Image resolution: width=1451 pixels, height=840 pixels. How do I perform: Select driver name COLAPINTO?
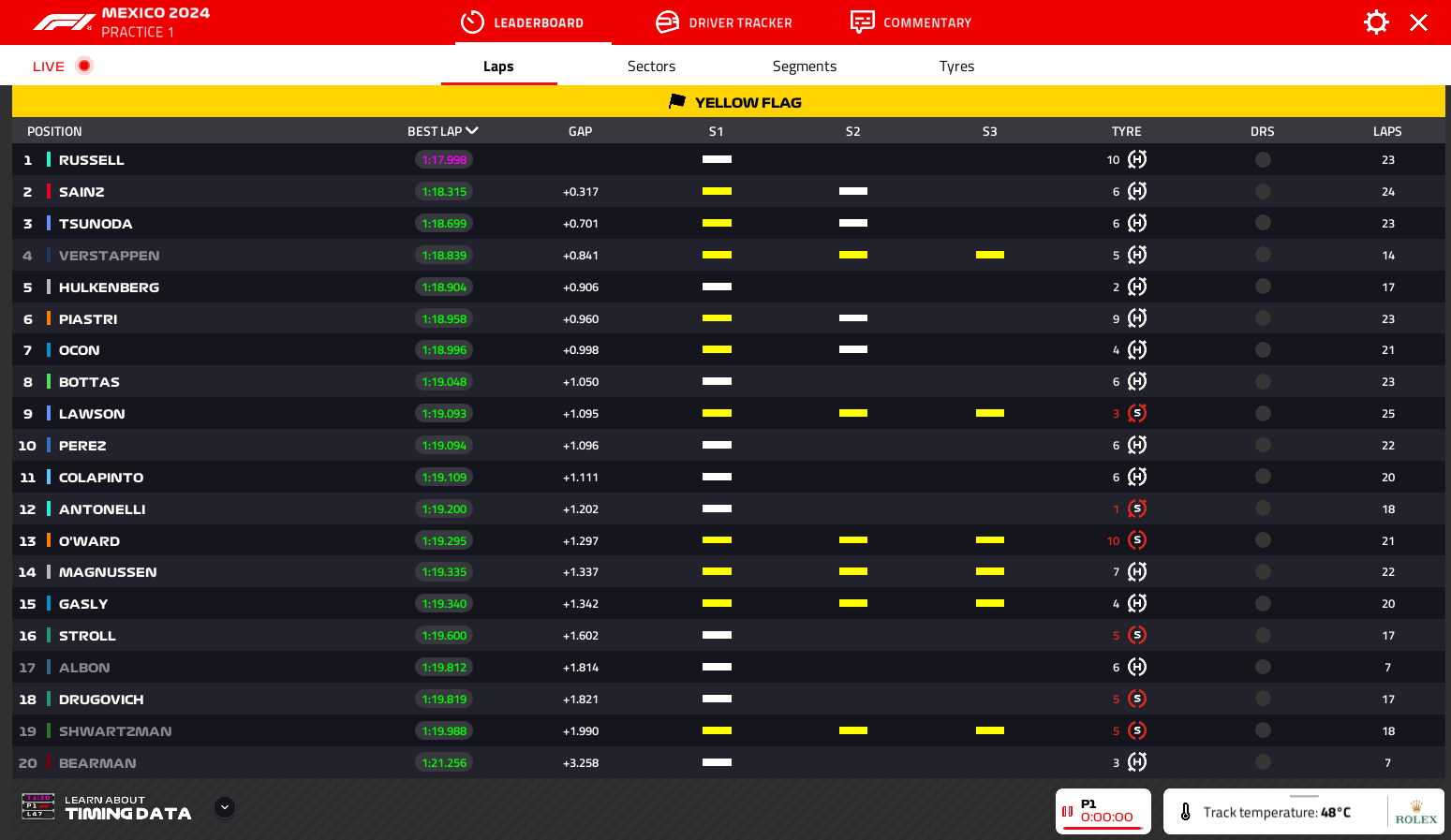click(x=101, y=478)
